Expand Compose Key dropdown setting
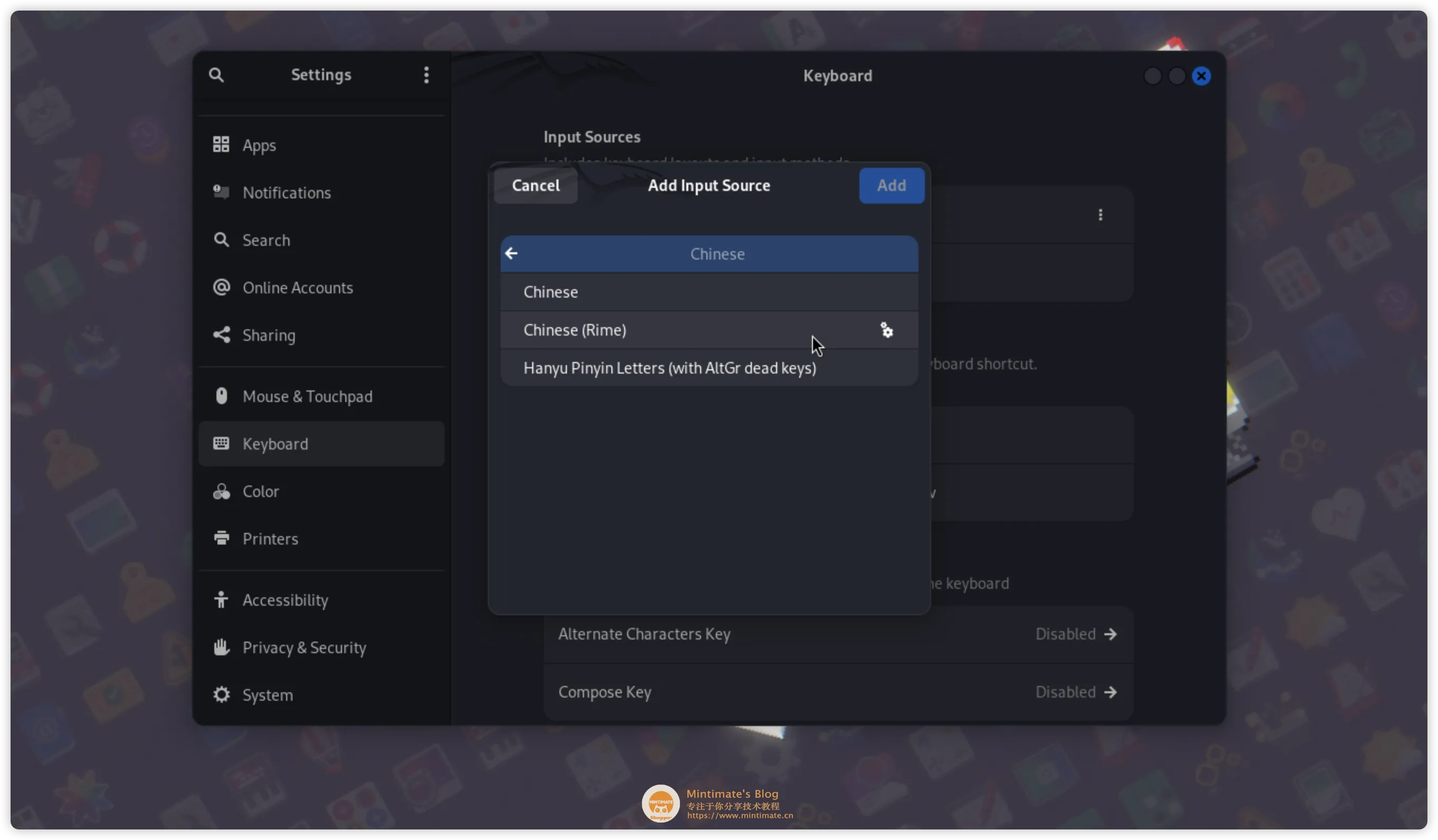The image size is (1438, 840). (1110, 691)
